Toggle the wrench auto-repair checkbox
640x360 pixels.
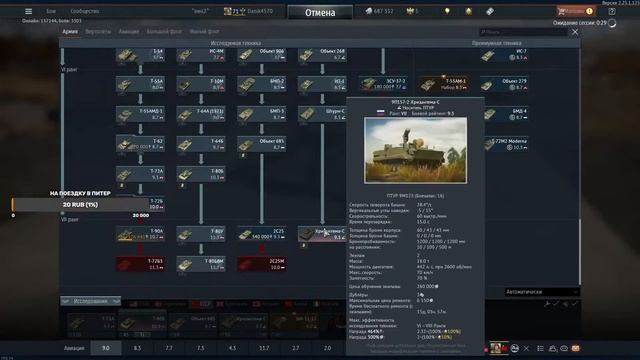(x=551, y=304)
